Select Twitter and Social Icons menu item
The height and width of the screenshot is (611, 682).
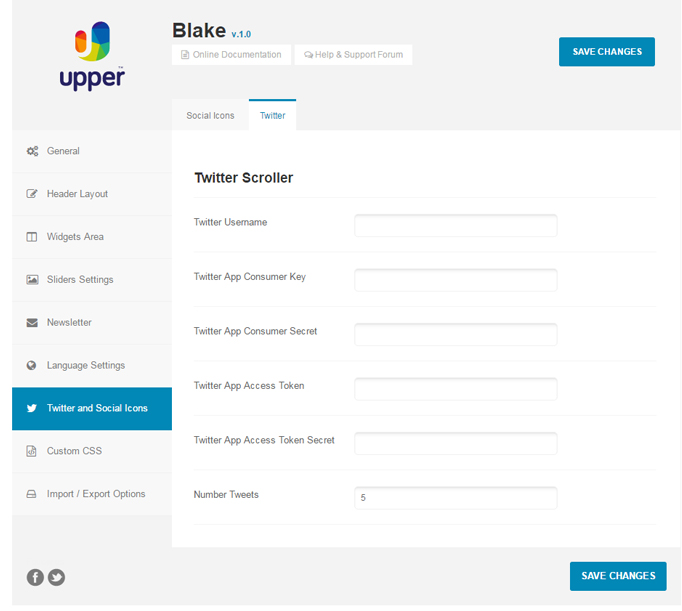click(x=96, y=408)
